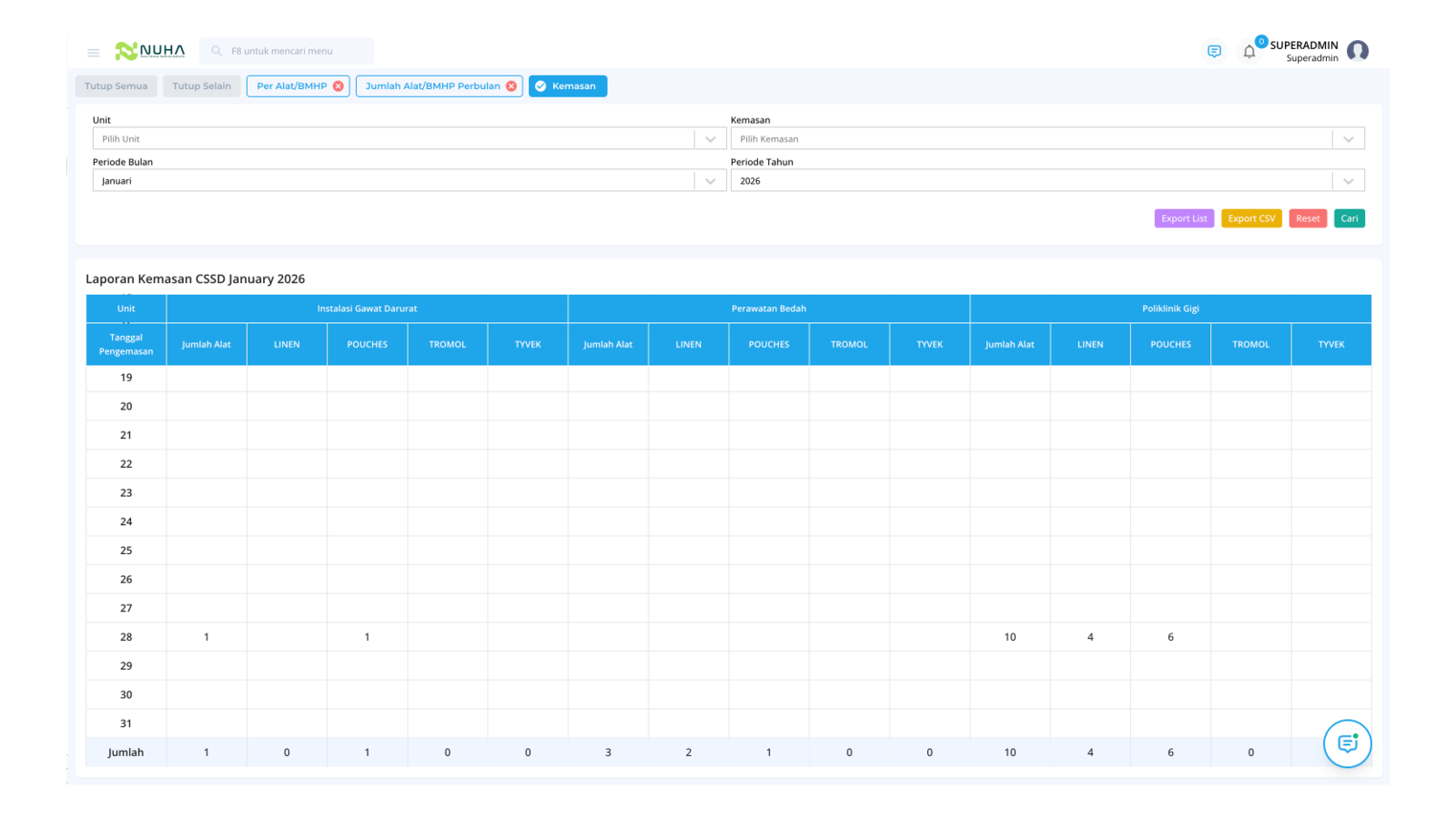Click value 10 in row 28
This screenshot has width=1456, height=819.
pos(1010,637)
